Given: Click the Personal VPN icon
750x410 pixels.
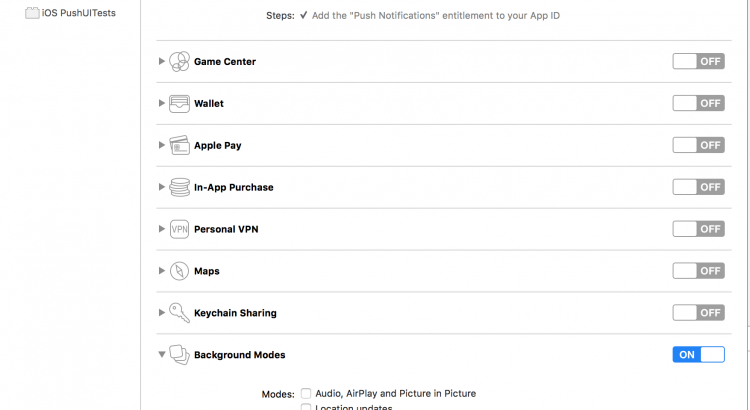Looking at the screenshot, I should click(180, 229).
